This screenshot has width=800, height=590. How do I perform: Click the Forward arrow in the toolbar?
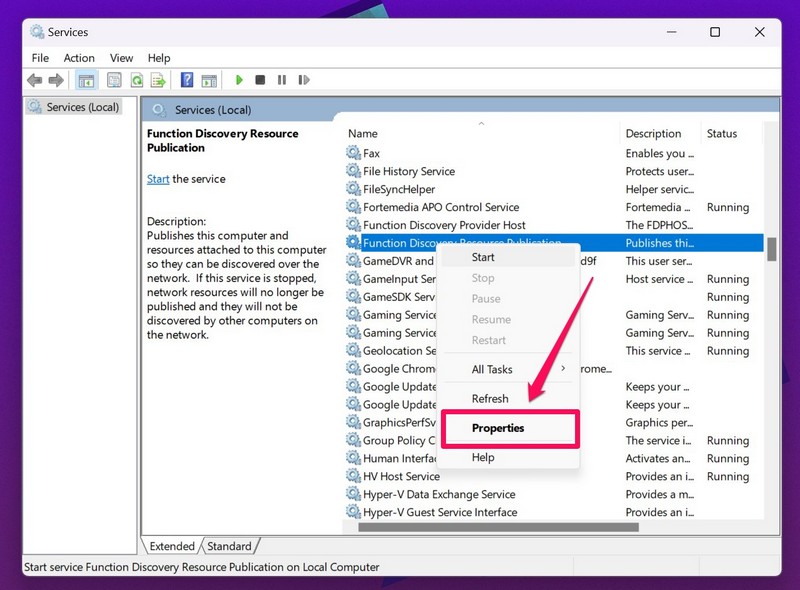tap(56, 80)
